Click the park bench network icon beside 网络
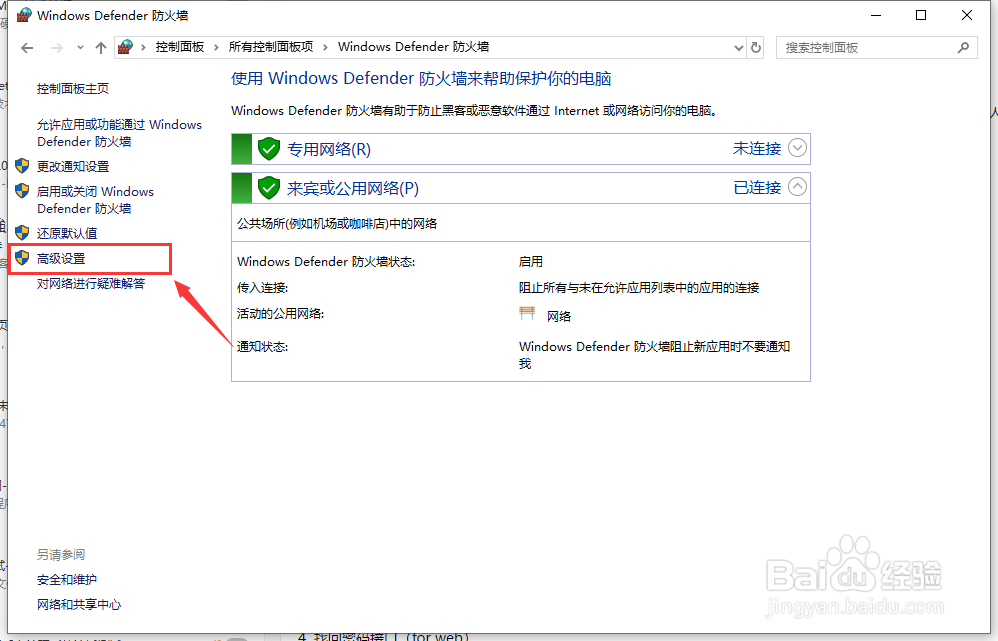The image size is (998, 641). [x=527, y=313]
